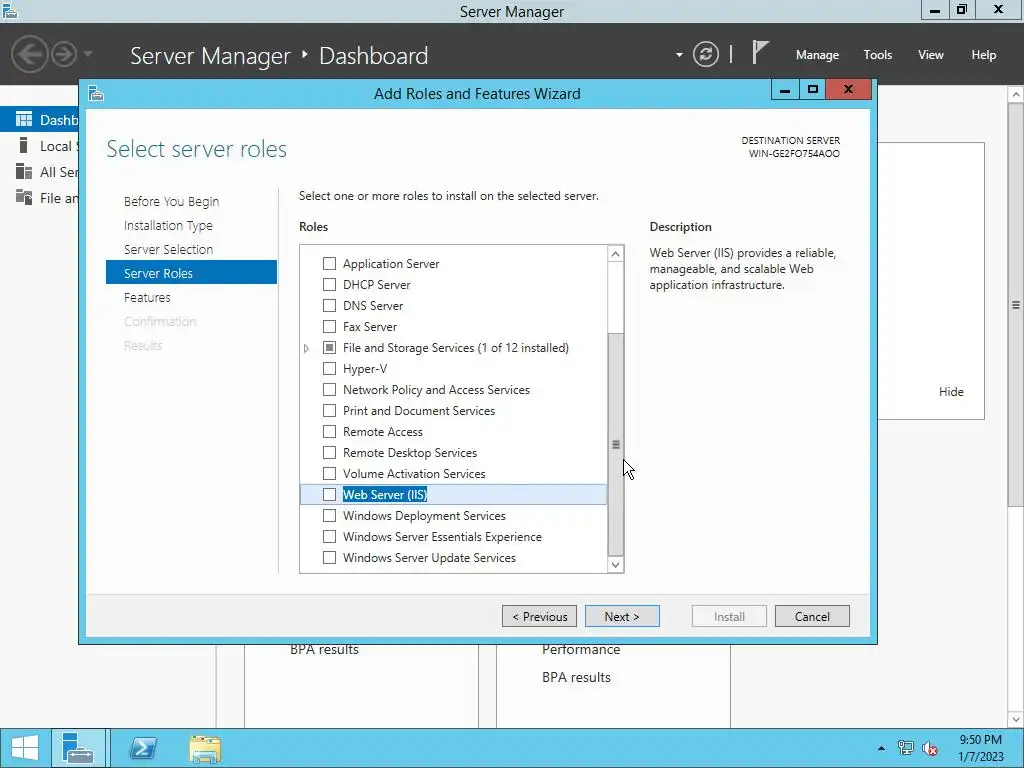Check Windows Server Update Services

tap(329, 557)
